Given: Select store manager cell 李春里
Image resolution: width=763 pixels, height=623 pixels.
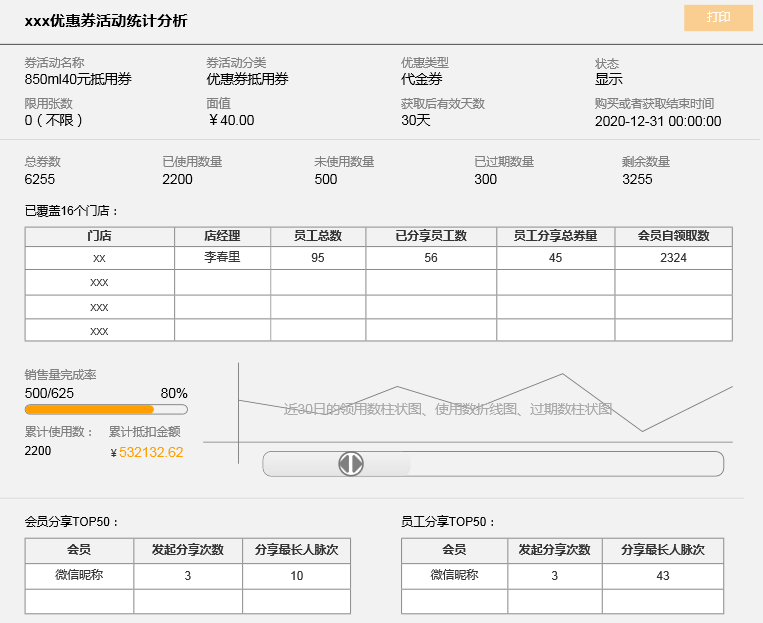Looking at the screenshot, I should [222, 258].
